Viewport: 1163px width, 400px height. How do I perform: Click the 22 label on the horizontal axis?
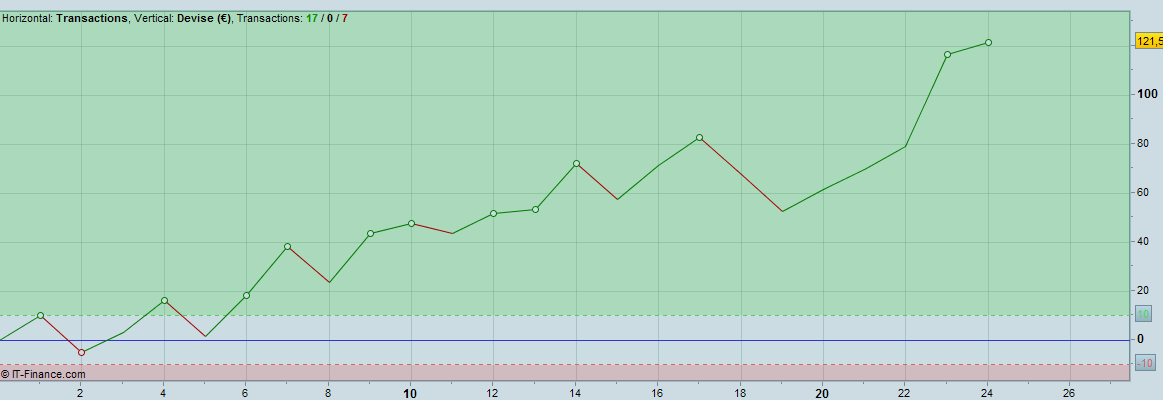click(x=905, y=393)
